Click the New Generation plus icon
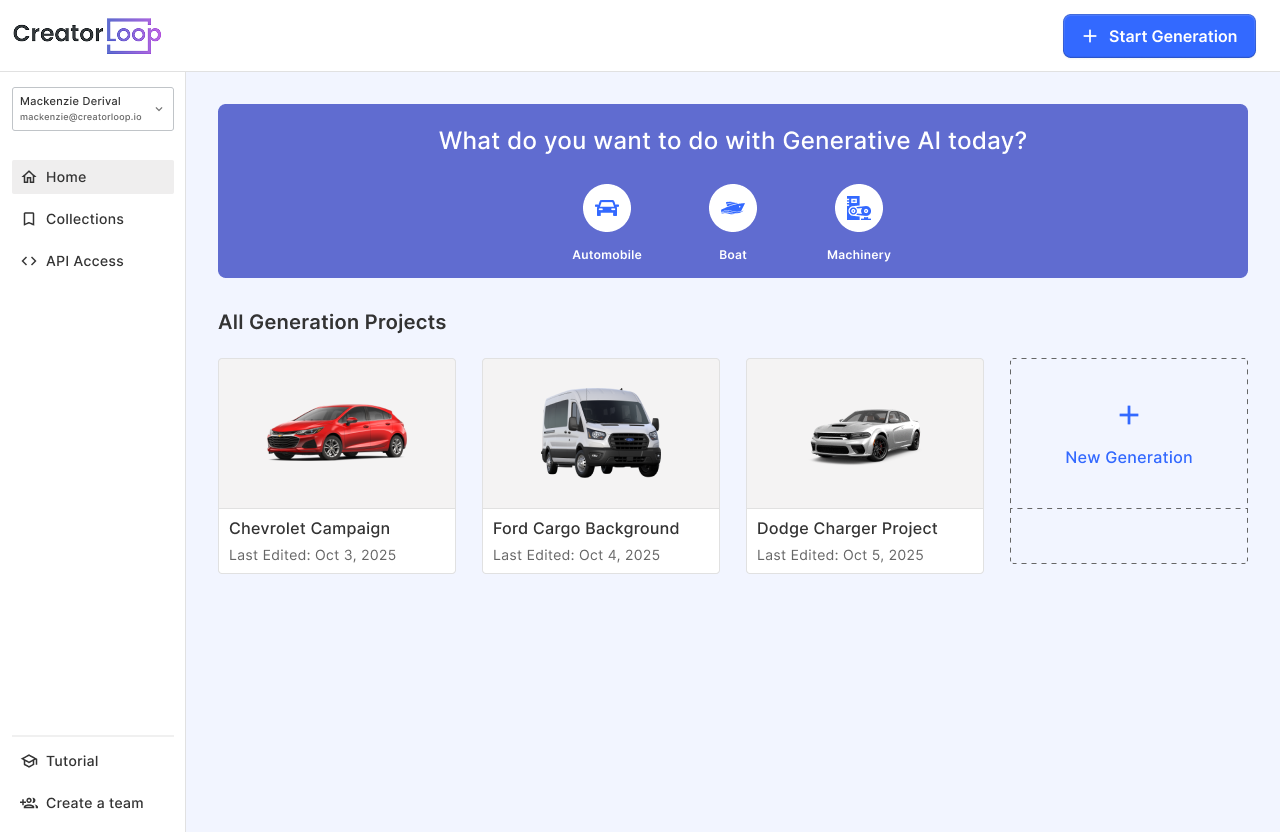 pos(1129,415)
